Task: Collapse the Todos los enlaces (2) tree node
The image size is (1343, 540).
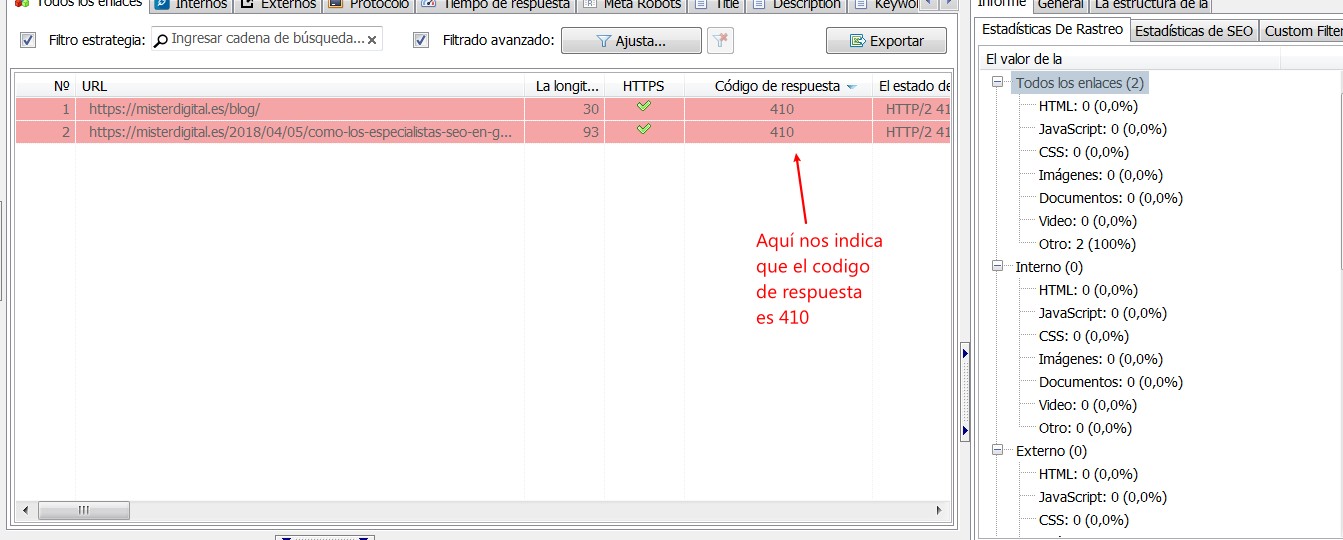Action: 998,83
